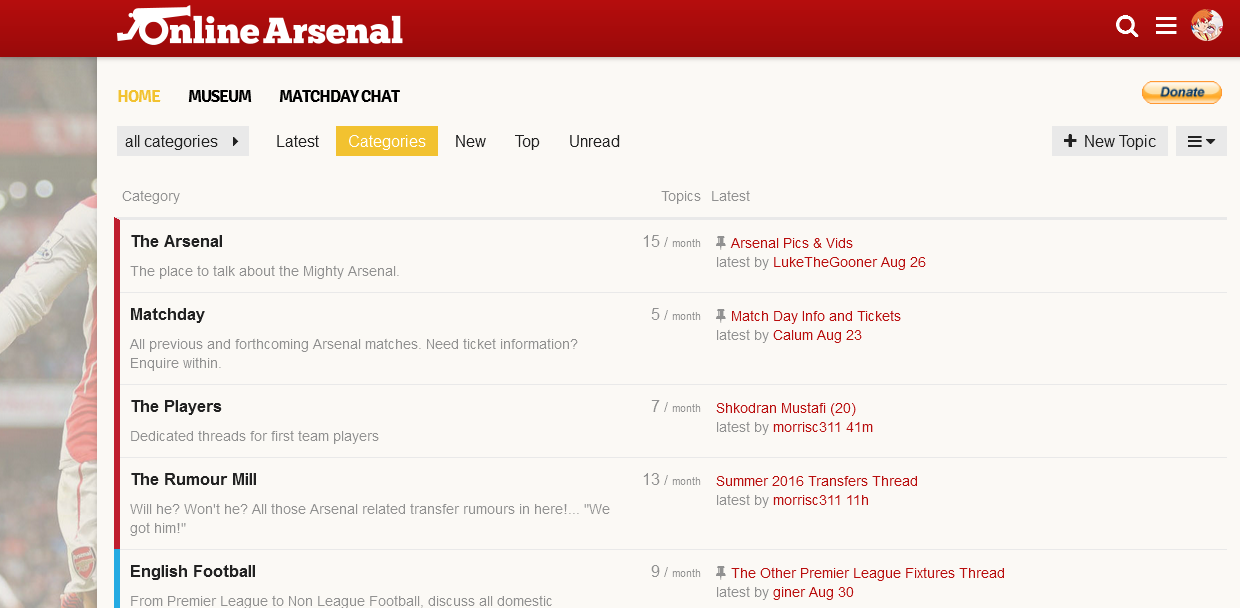The image size is (1240, 608).
Task: Open Matchday Chat from the navigation
Action: pyautogui.click(x=339, y=96)
